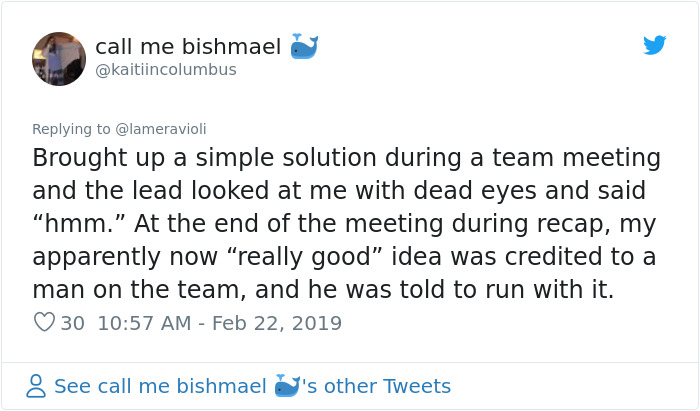Click the person icon beside See other Tweets
The image size is (700, 411).
pyautogui.click(x=36, y=386)
